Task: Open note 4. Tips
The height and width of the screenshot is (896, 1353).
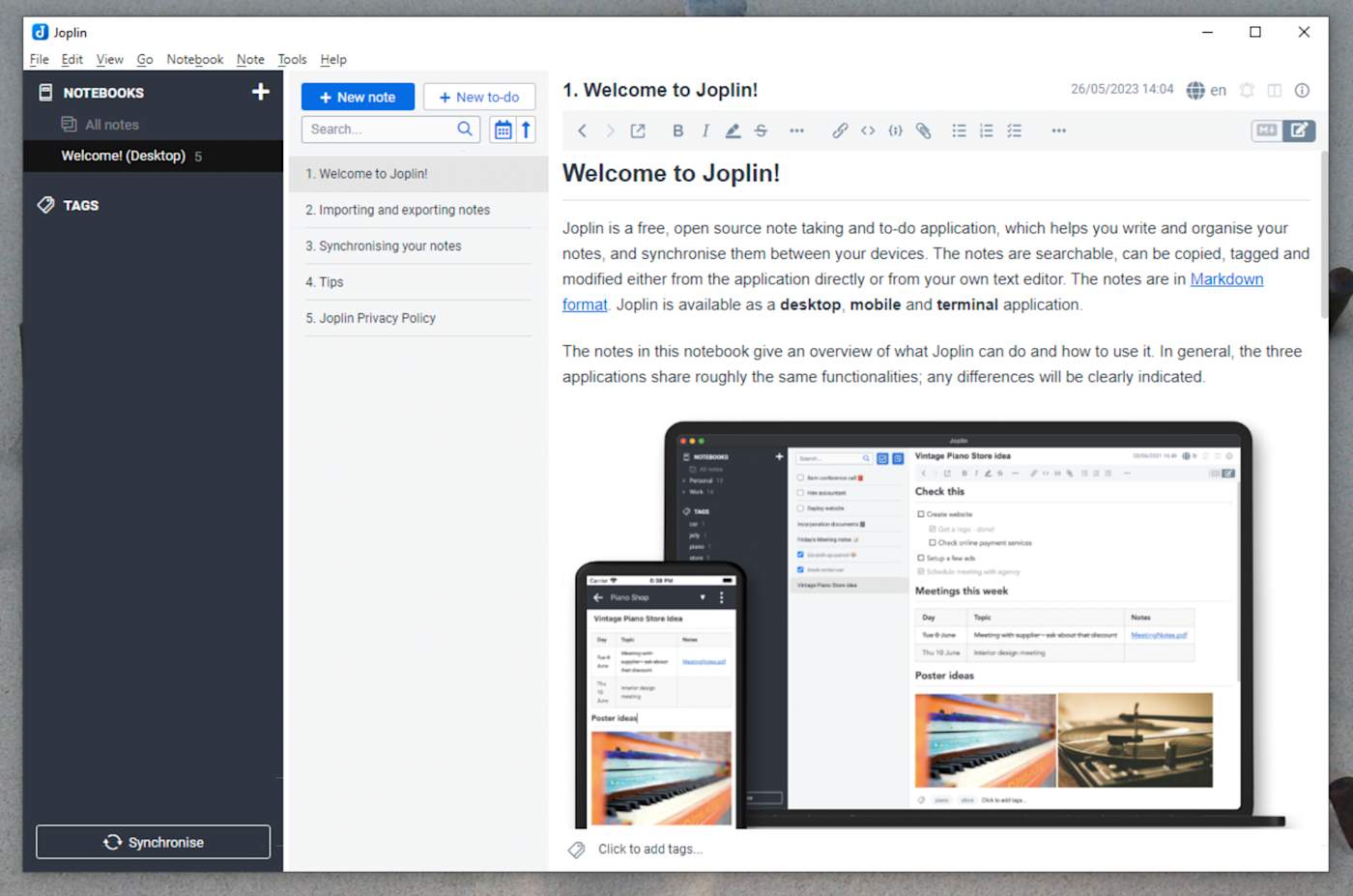Action: click(418, 282)
